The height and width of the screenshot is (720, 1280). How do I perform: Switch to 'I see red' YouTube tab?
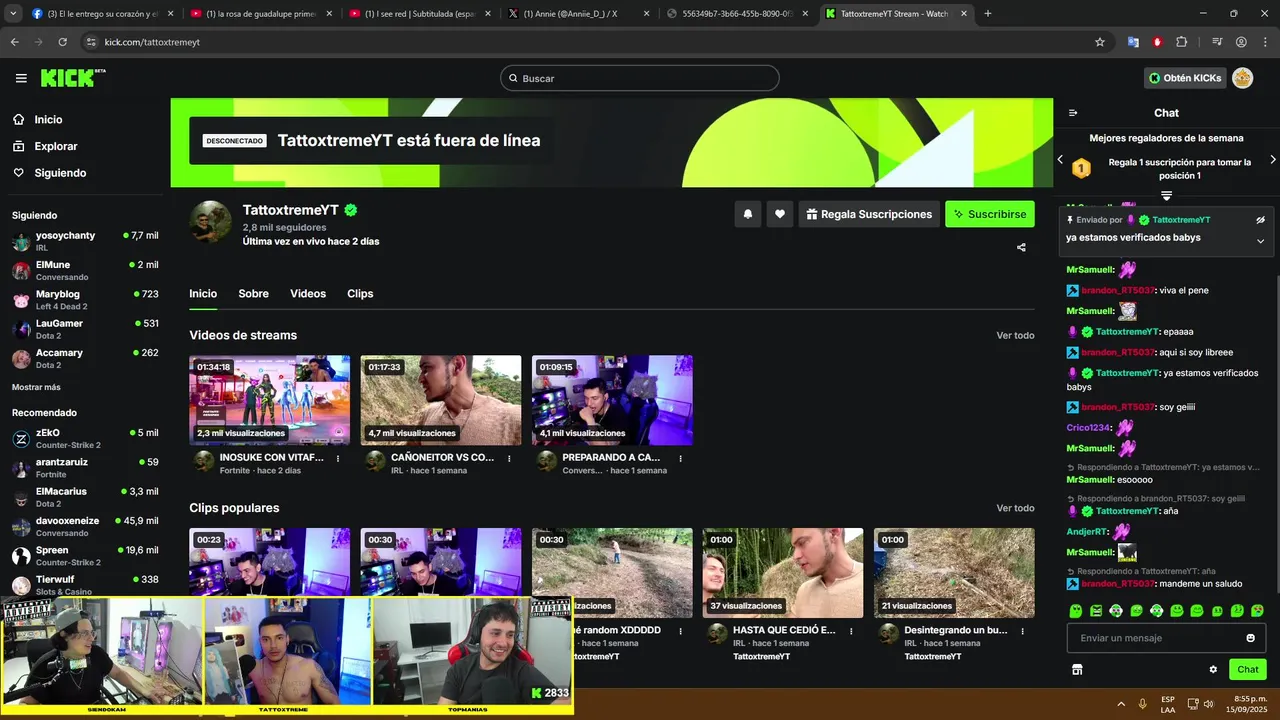click(412, 14)
